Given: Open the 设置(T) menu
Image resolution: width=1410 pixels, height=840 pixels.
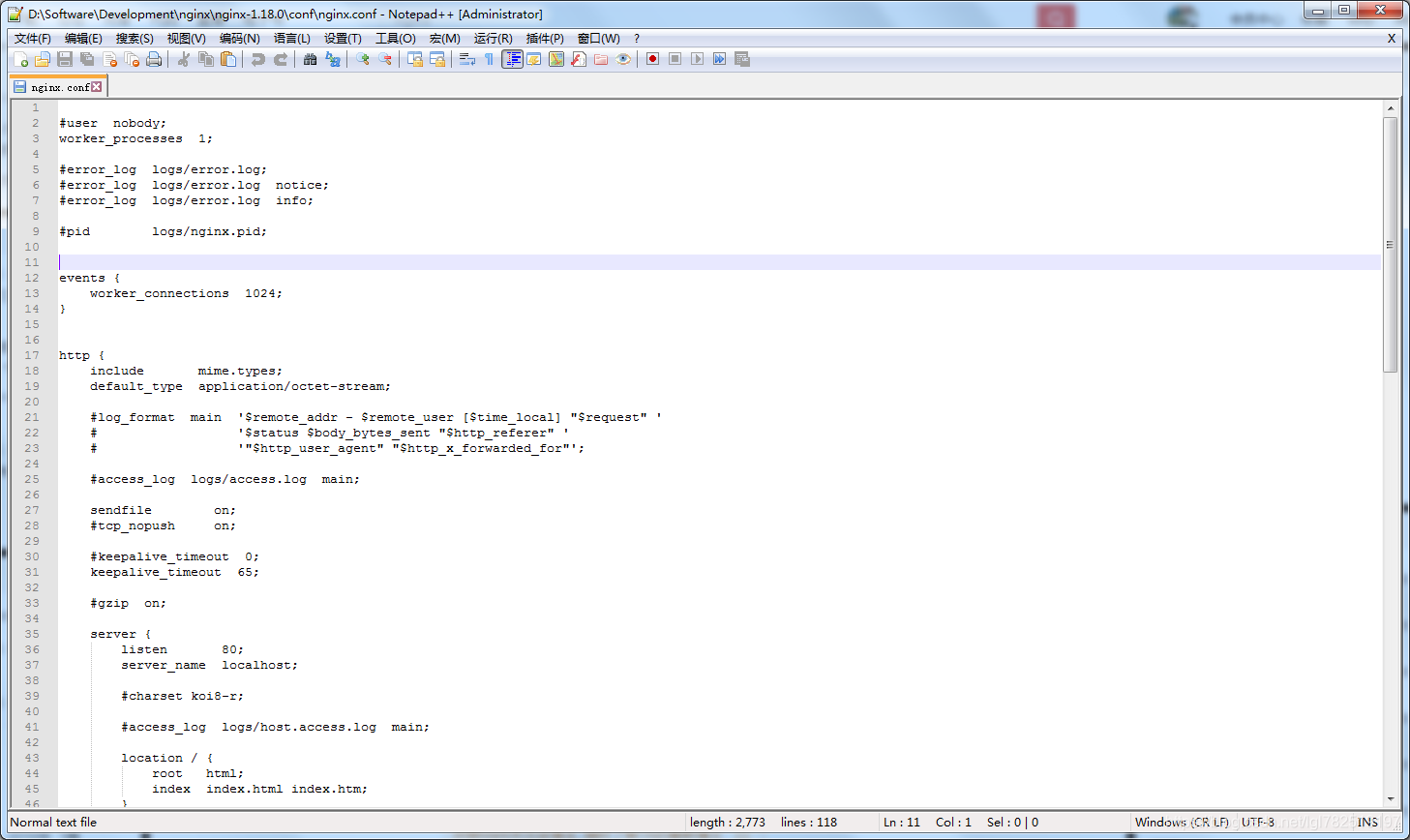Looking at the screenshot, I should click(343, 39).
